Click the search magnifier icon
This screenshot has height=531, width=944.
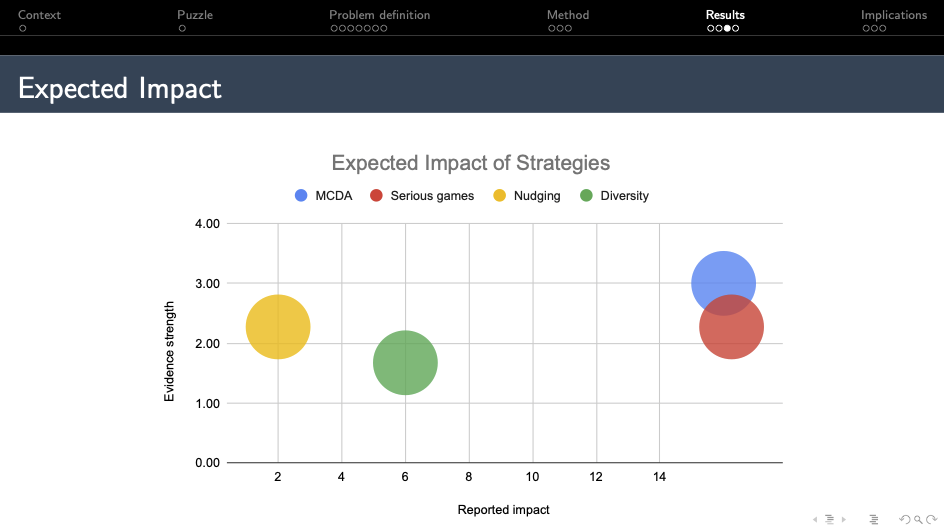click(918, 520)
